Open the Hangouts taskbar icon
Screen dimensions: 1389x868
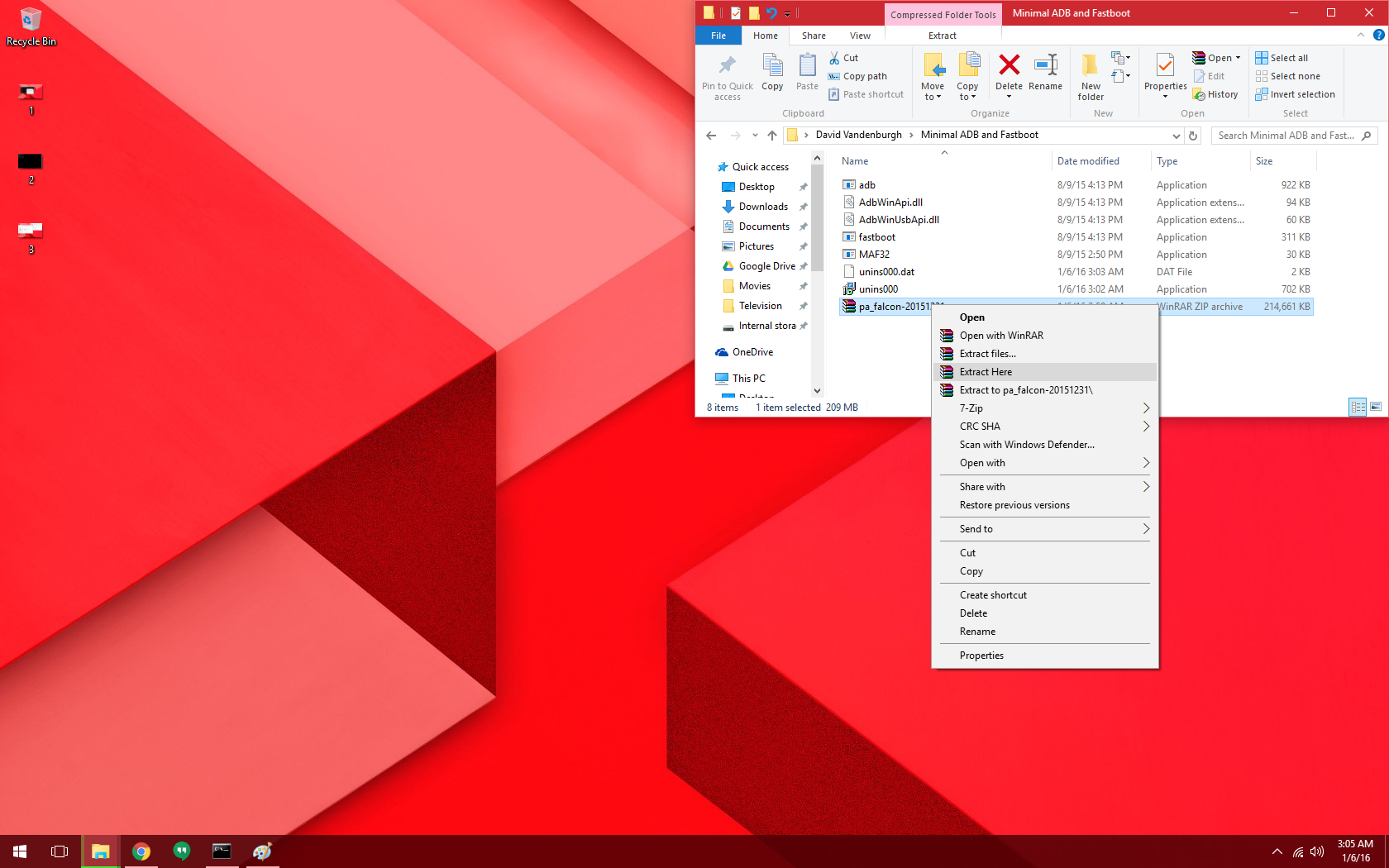182,851
